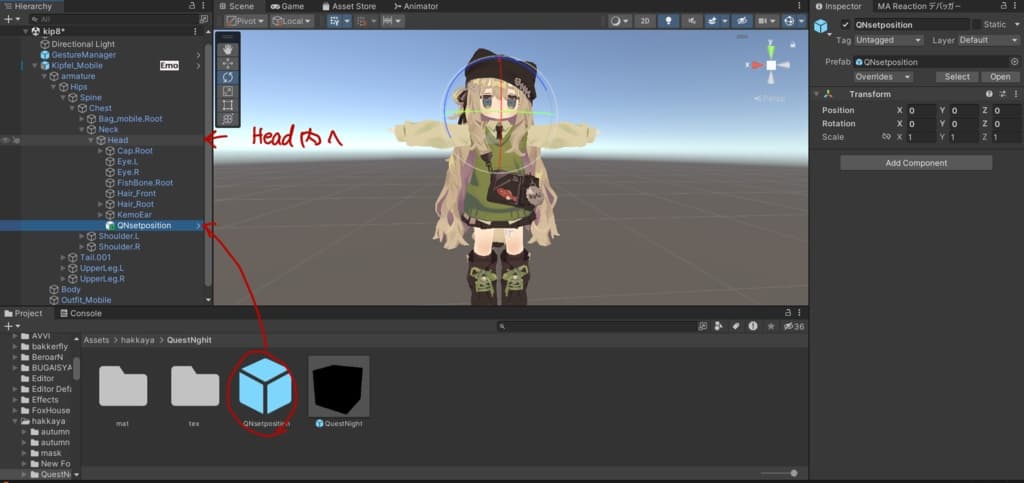
Task: Select the QNsetposition prefab asset thumbnail
Action: click(x=264, y=386)
